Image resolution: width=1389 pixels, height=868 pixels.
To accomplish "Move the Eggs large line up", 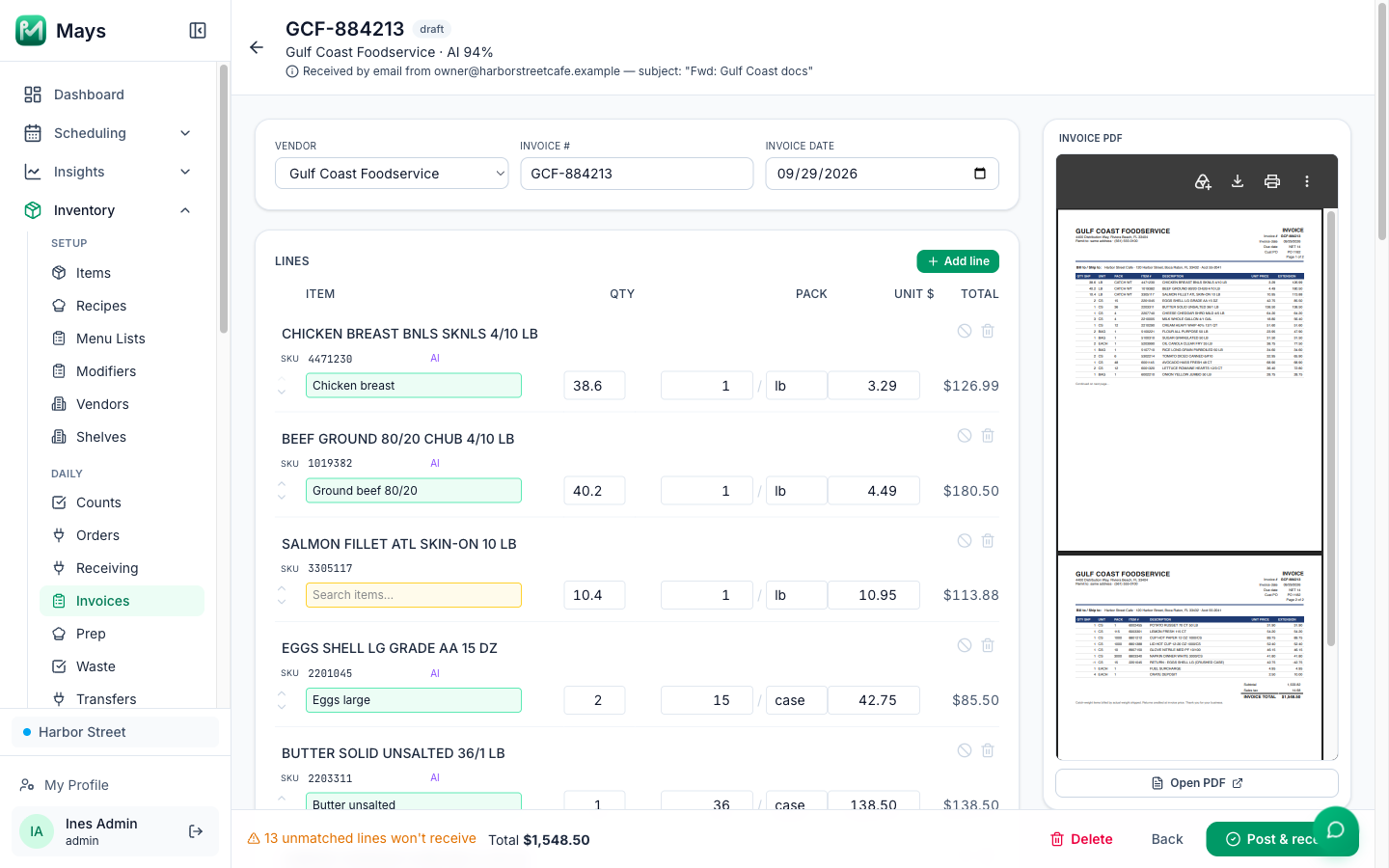I will click(x=282, y=693).
